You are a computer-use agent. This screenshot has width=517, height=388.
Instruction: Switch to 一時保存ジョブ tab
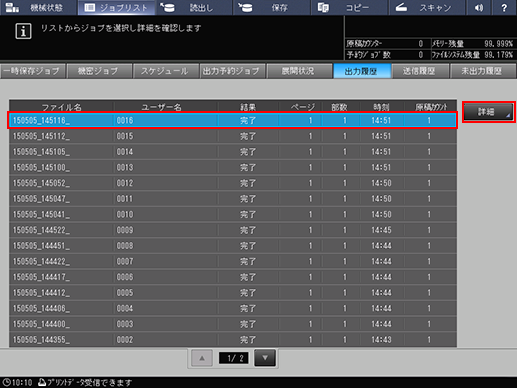click(33, 71)
